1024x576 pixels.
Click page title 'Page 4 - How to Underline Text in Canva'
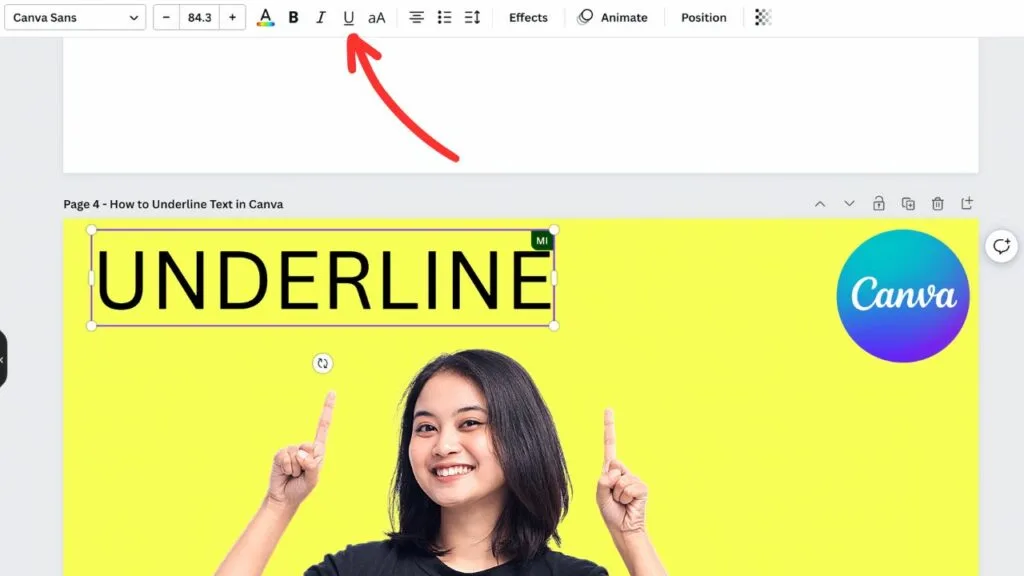pyautogui.click(x=173, y=204)
